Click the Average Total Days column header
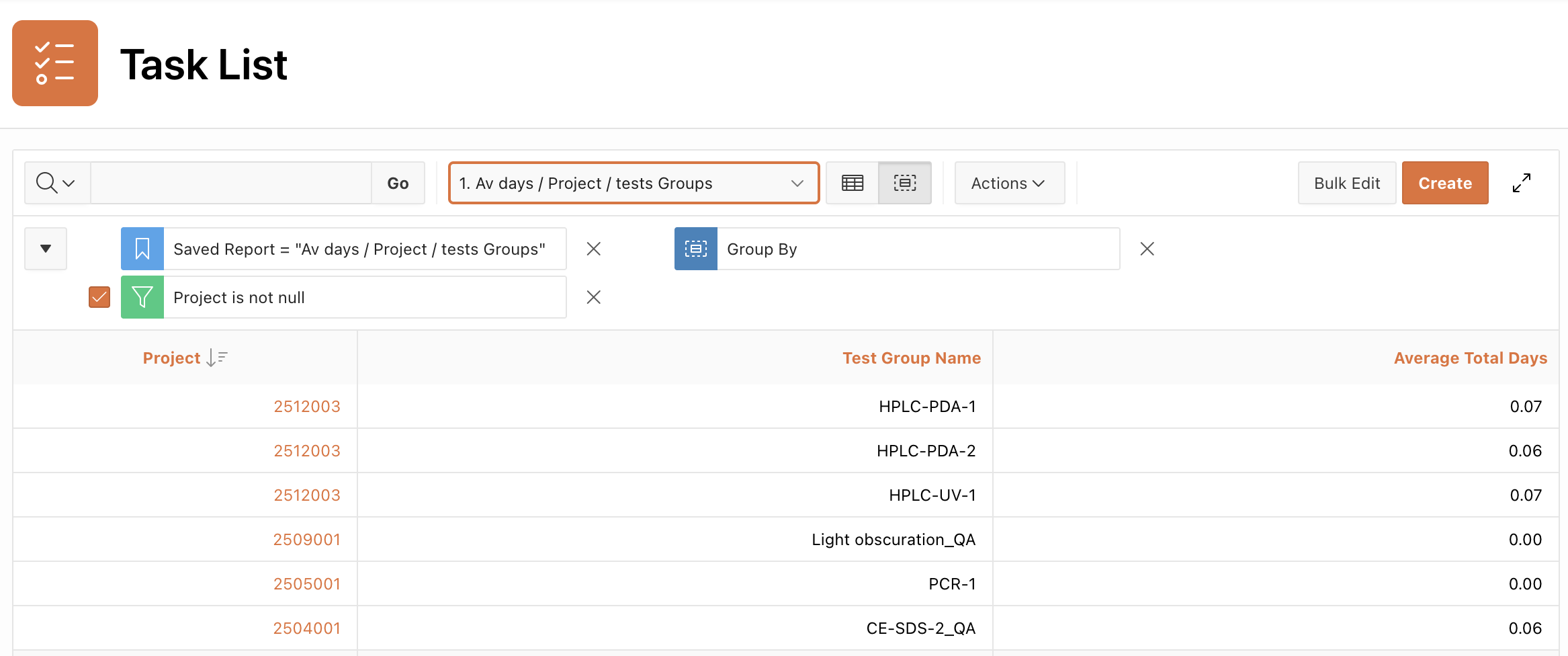 pos(1470,358)
